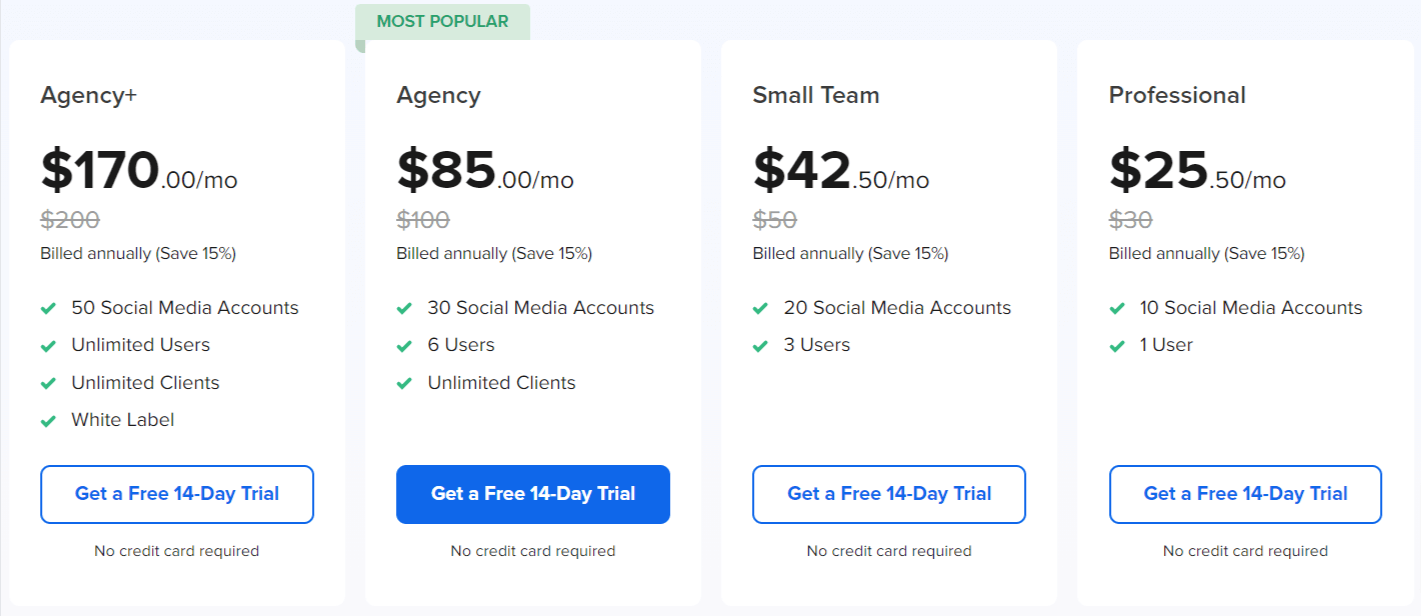The height and width of the screenshot is (616, 1421).
Task: Click the check icon next to "6 Users"
Action: tap(403, 345)
